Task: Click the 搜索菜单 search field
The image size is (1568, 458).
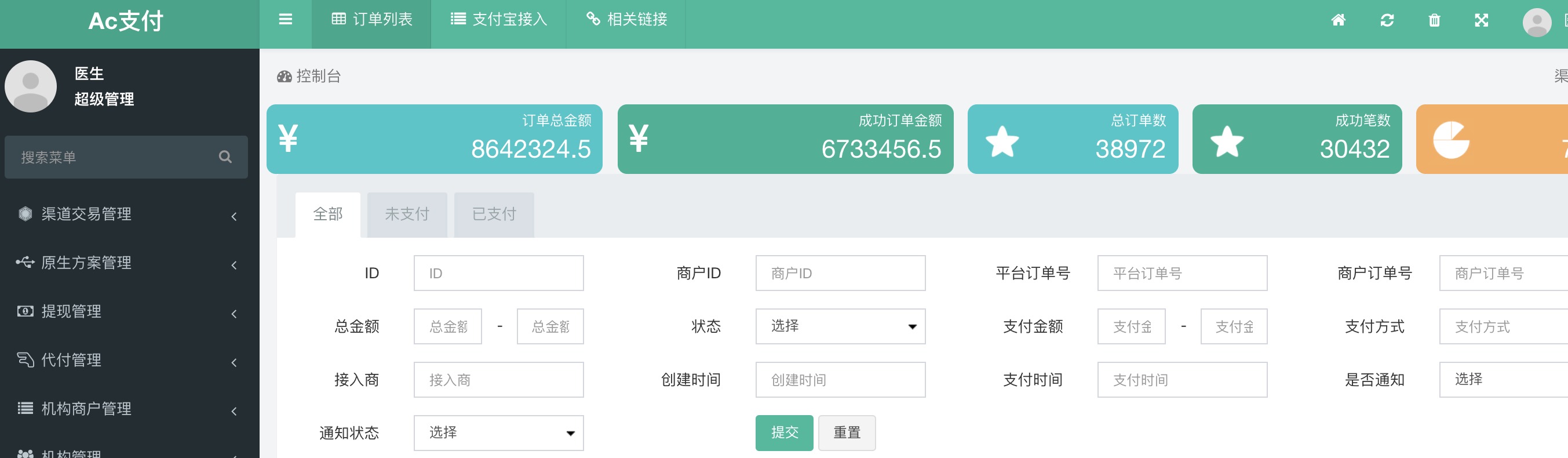Action: click(x=126, y=157)
